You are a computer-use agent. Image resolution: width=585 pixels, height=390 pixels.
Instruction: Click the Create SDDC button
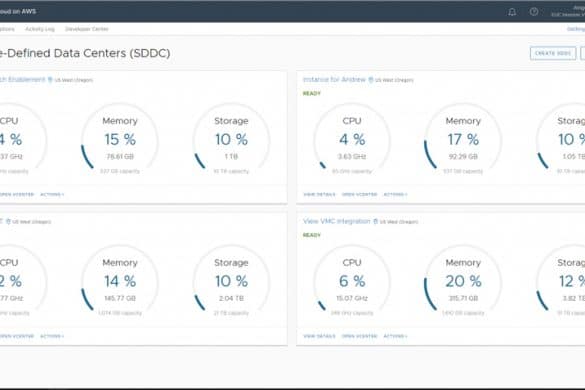tap(553, 53)
